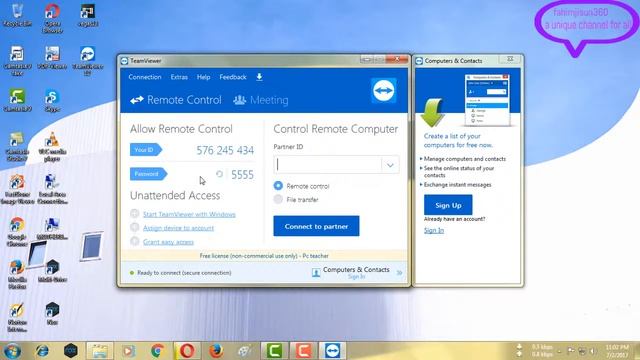This screenshot has width=640, height=360.
Task: Click the download arrow icon in TeamViewer menu bar
Action: click(259, 77)
